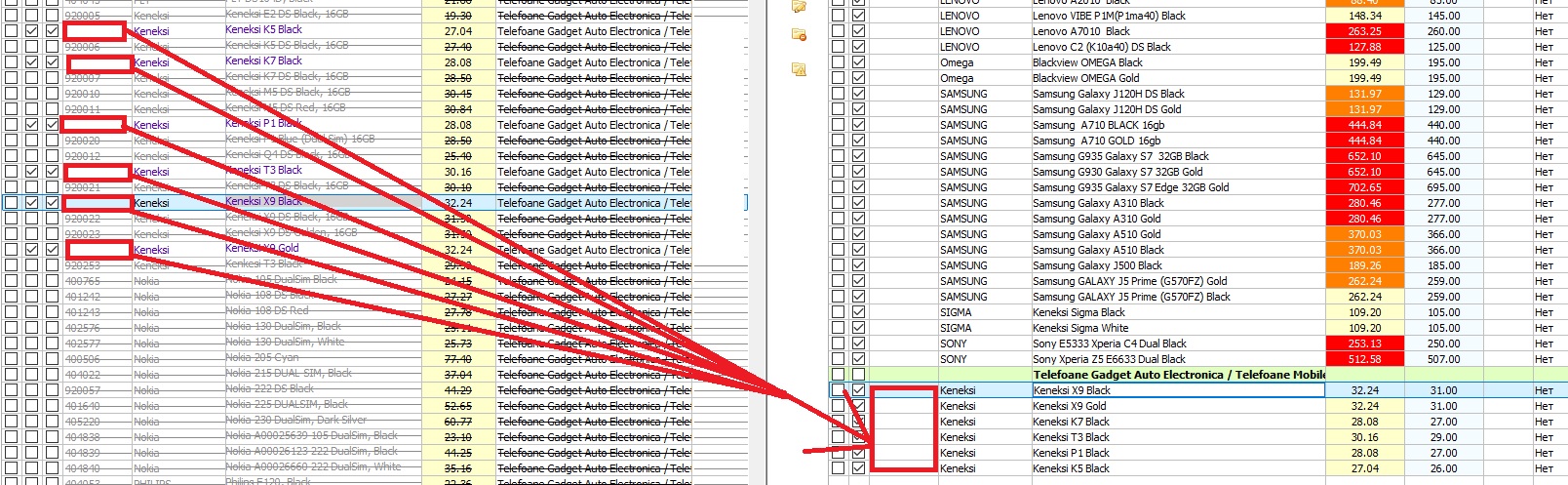Uncheck the checked box in Lenovo VIBE P1M row
Screen dimensions: 1568x485
point(858,16)
